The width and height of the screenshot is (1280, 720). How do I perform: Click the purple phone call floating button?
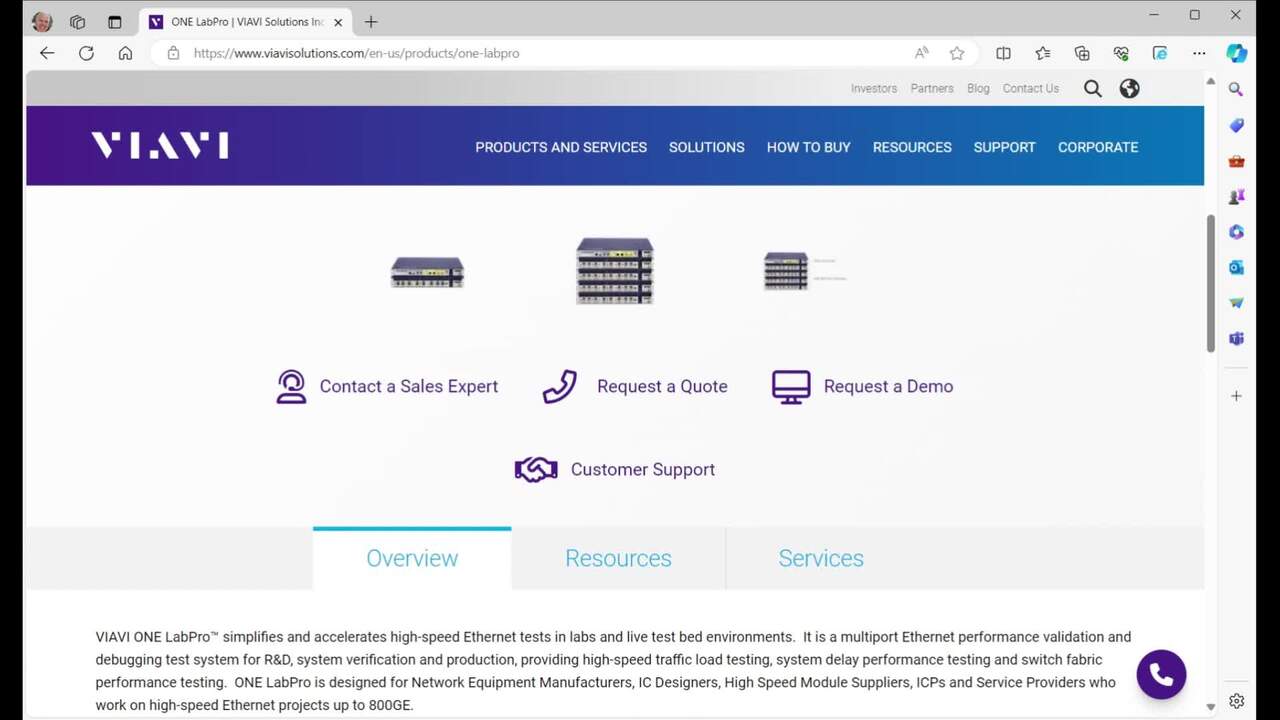pos(1161,675)
